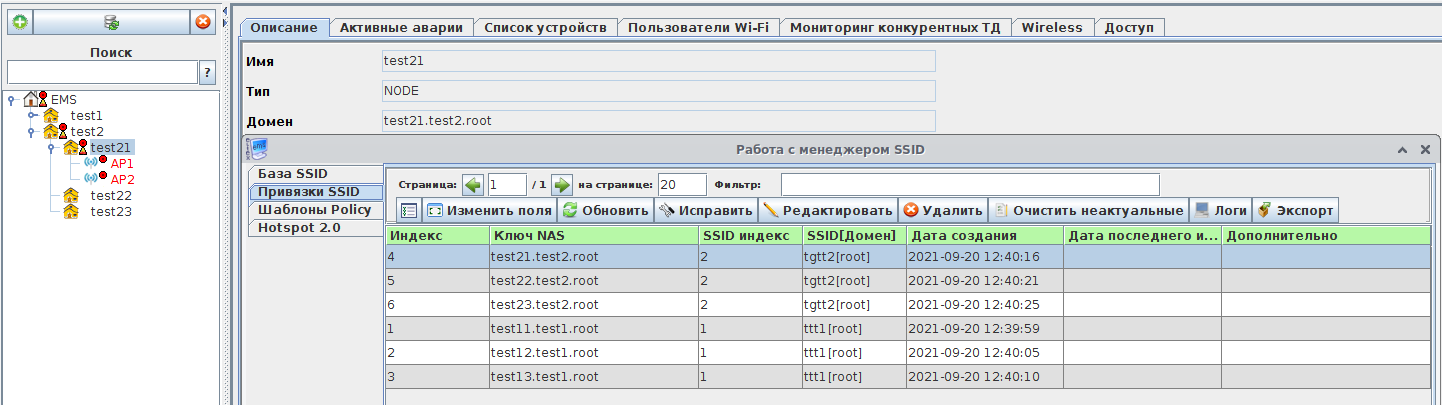Click the list view icon button in toolbar
Screen dimensions: 1442x405
(x=408, y=210)
